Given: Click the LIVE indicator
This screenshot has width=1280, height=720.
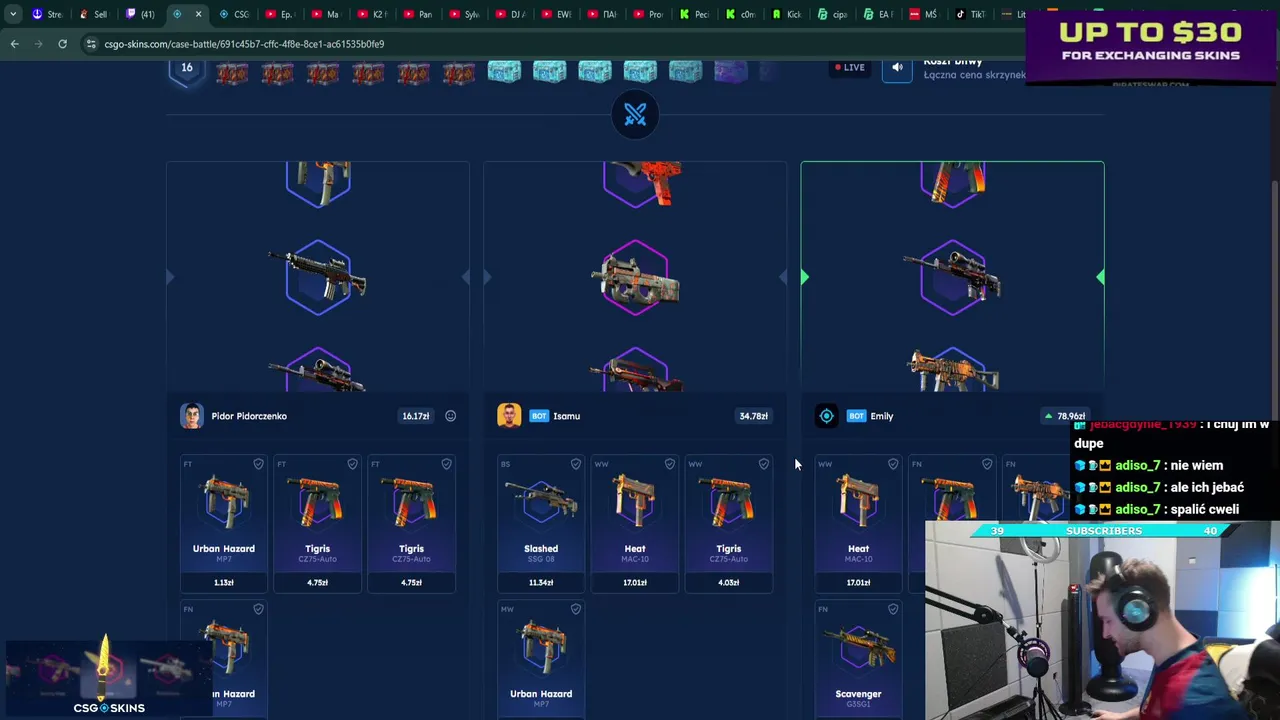Looking at the screenshot, I should pos(850,68).
